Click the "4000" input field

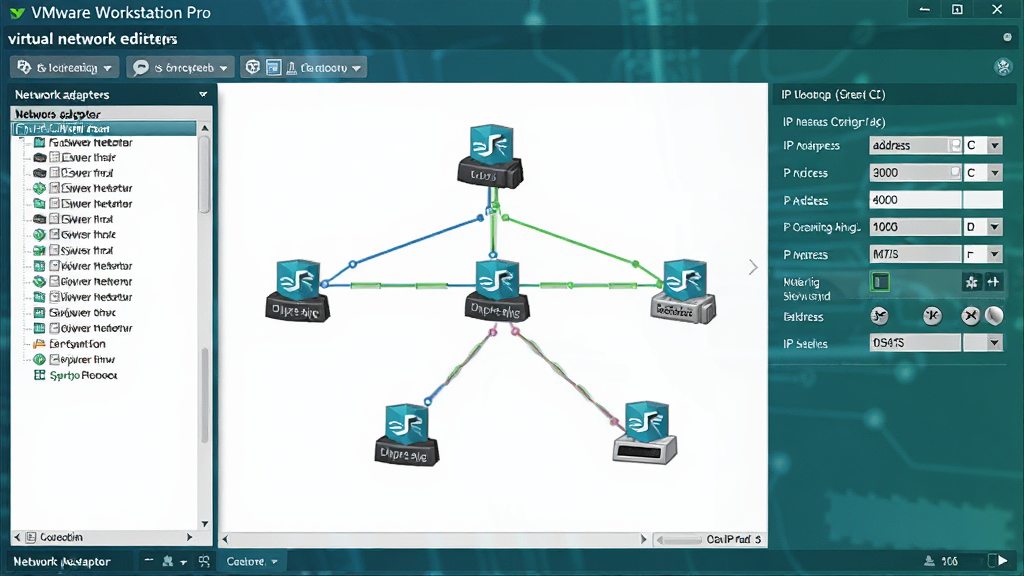916,200
